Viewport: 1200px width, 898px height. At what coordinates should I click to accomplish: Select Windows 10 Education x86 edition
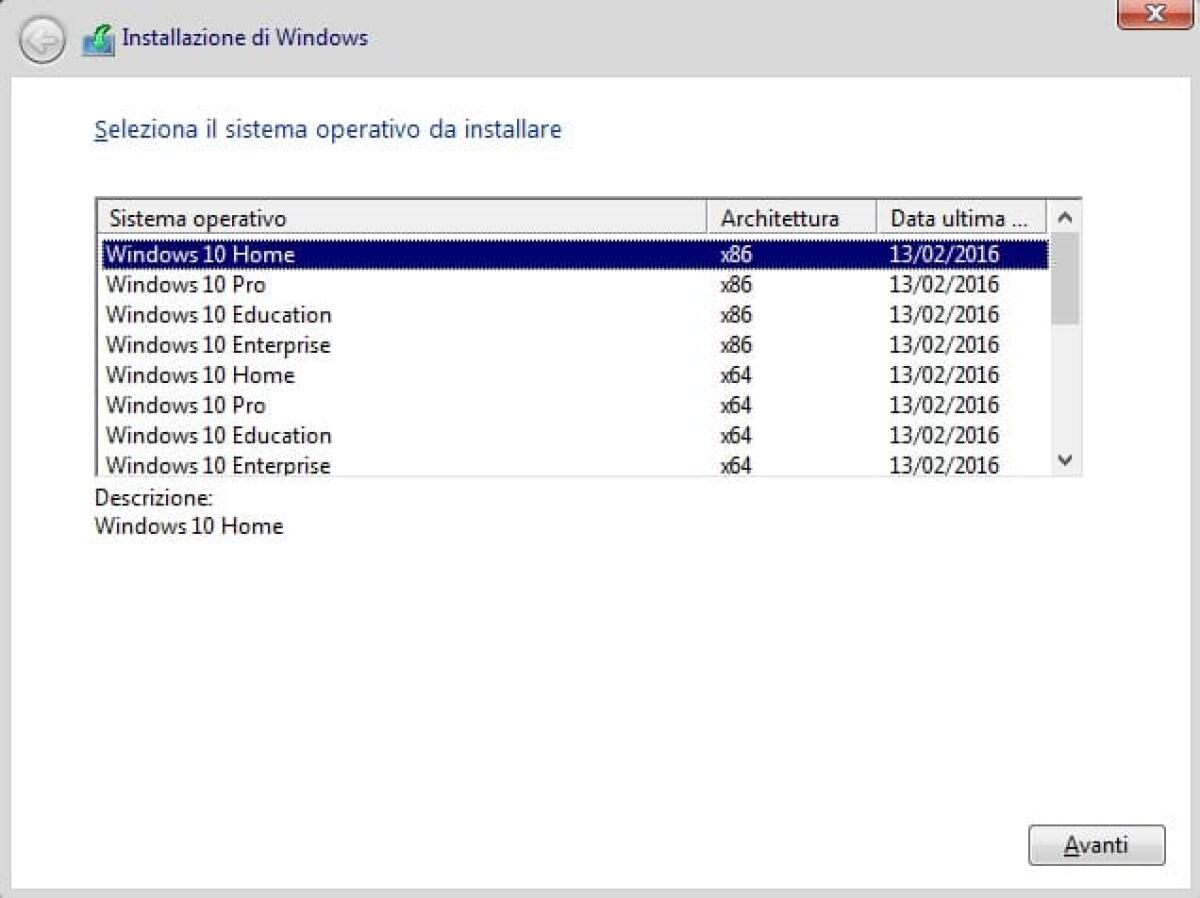point(300,315)
